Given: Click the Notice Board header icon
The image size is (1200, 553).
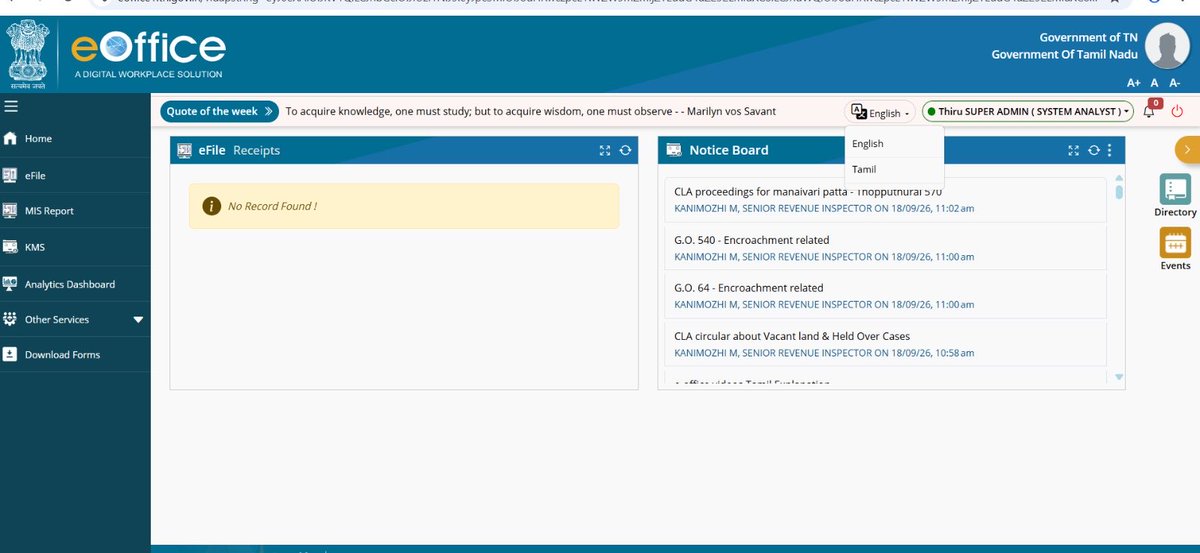Looking at the screenshot, I should pyautogui.click(x=674, y=150).
